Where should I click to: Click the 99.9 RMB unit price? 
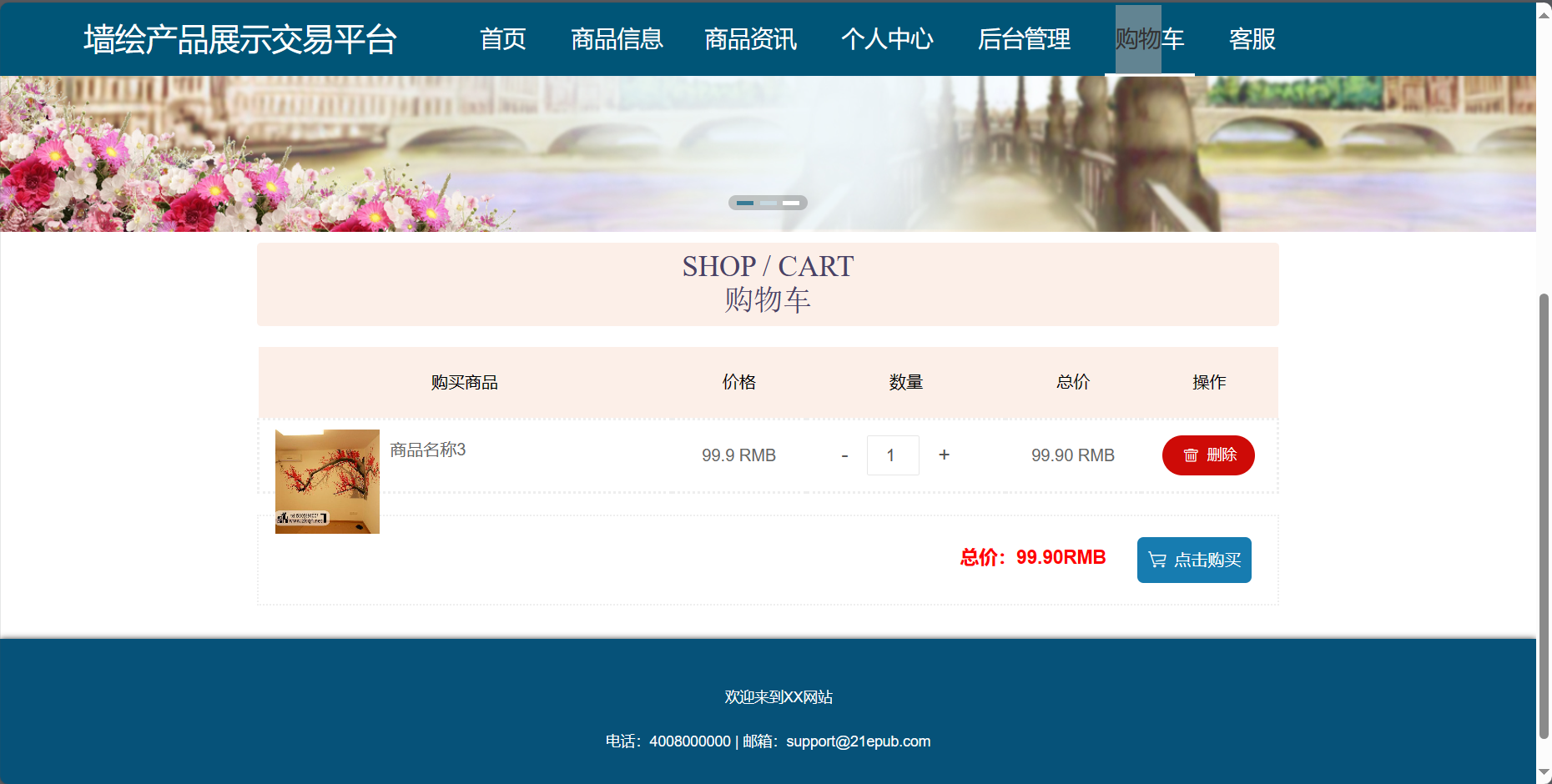738,455
